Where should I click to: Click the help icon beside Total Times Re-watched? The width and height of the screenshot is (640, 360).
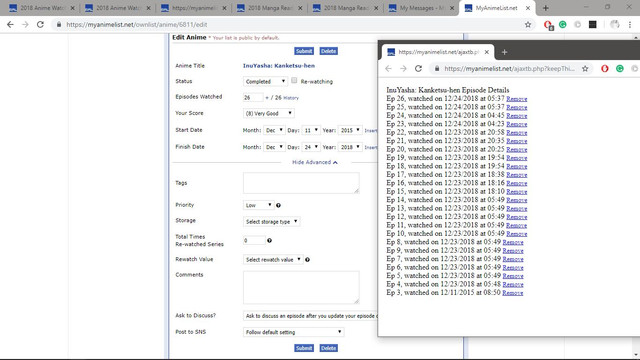269,240
